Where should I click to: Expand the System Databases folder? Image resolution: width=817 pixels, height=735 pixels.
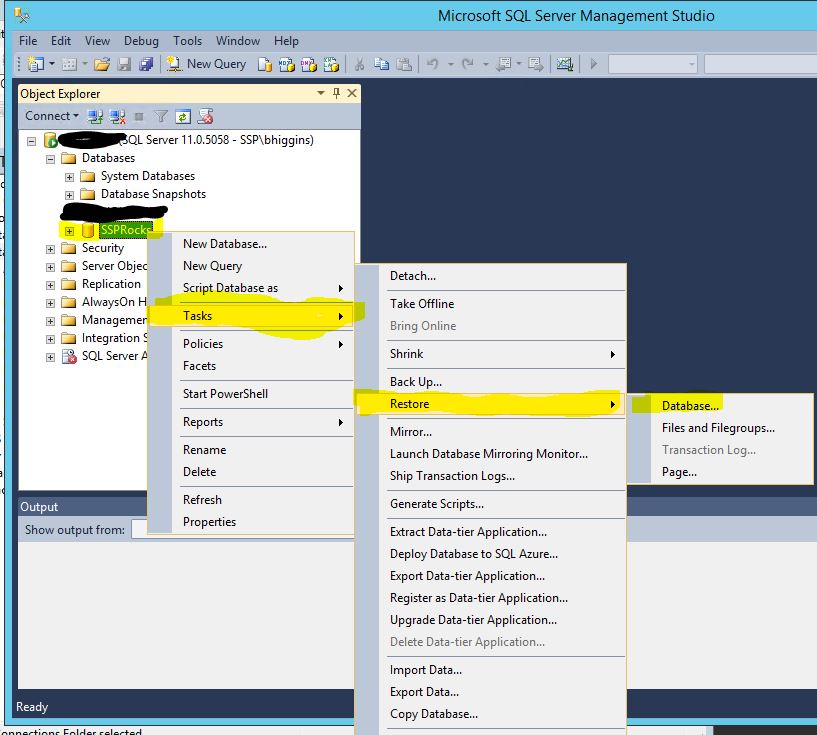[69, 177]
